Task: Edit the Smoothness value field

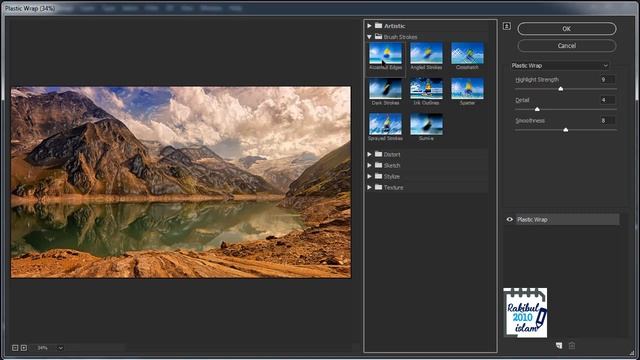Action: click(x=607, y=120)
